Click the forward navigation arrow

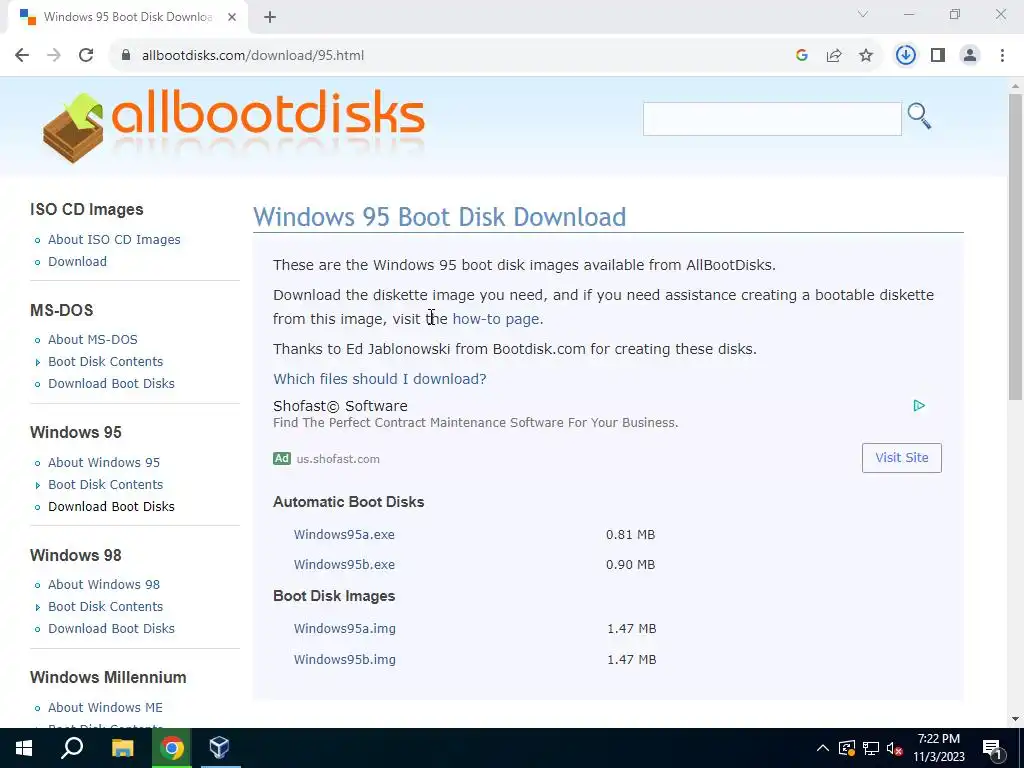(x=54, y=56)
